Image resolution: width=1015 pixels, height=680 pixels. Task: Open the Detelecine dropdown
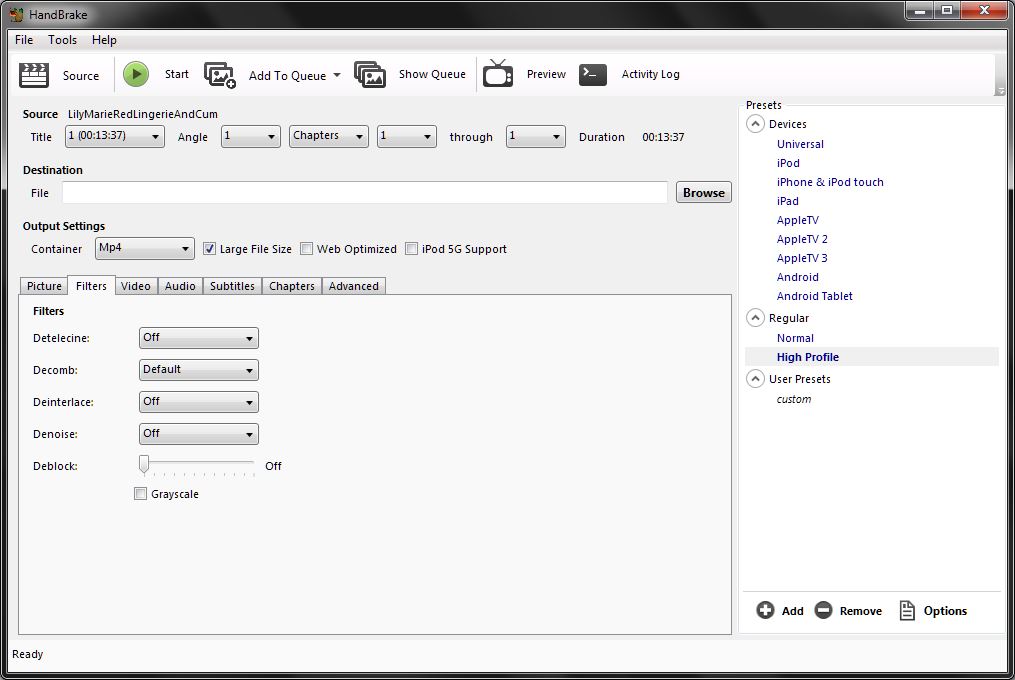coord(199,338)
